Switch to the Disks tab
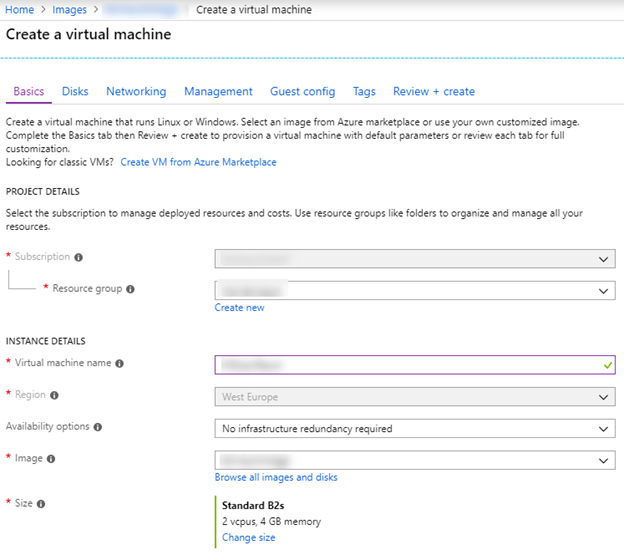Screen dimensions: 624x555 coord(75,91)
